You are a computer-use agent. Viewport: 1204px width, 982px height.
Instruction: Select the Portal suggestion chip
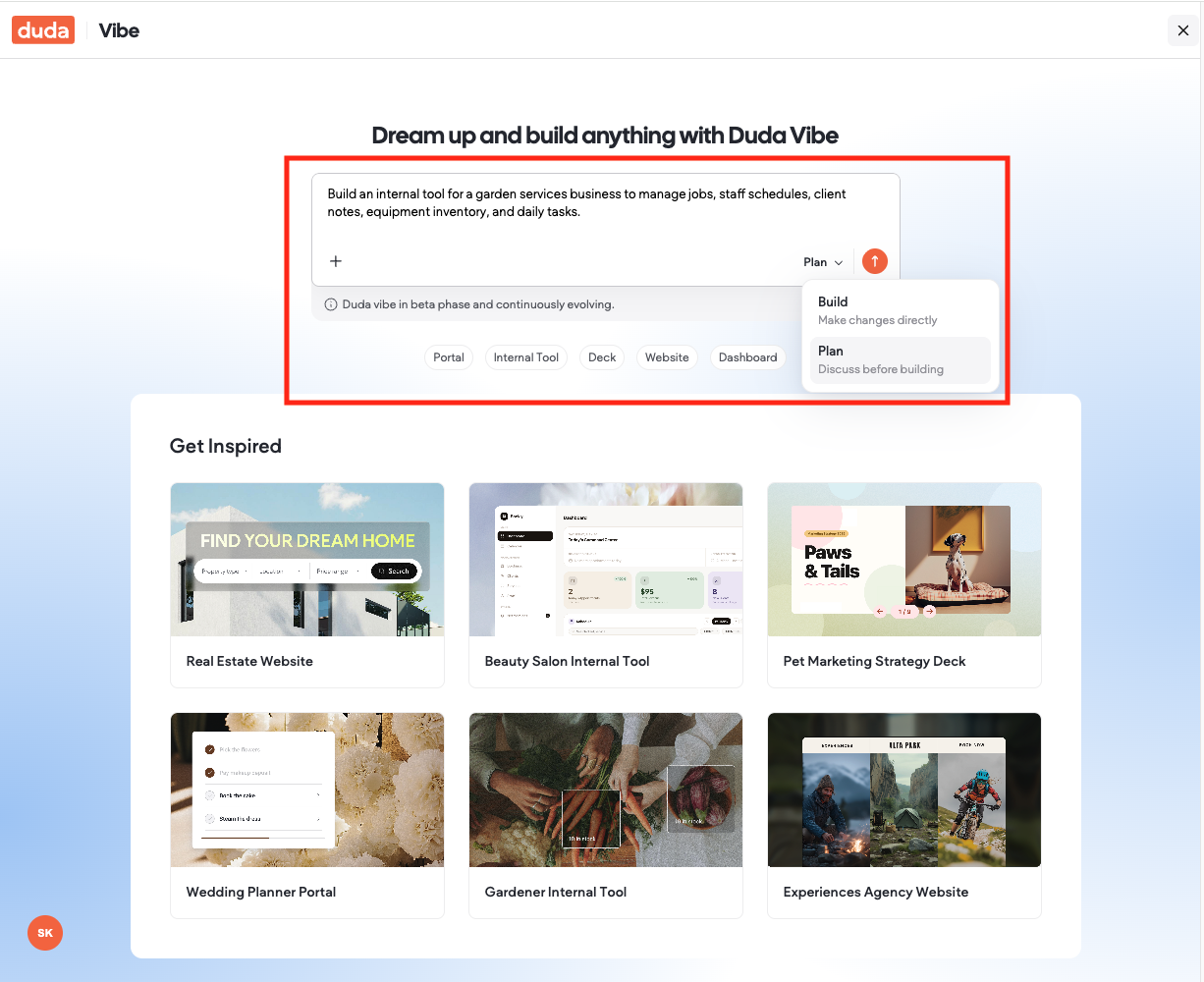point(449,357)
